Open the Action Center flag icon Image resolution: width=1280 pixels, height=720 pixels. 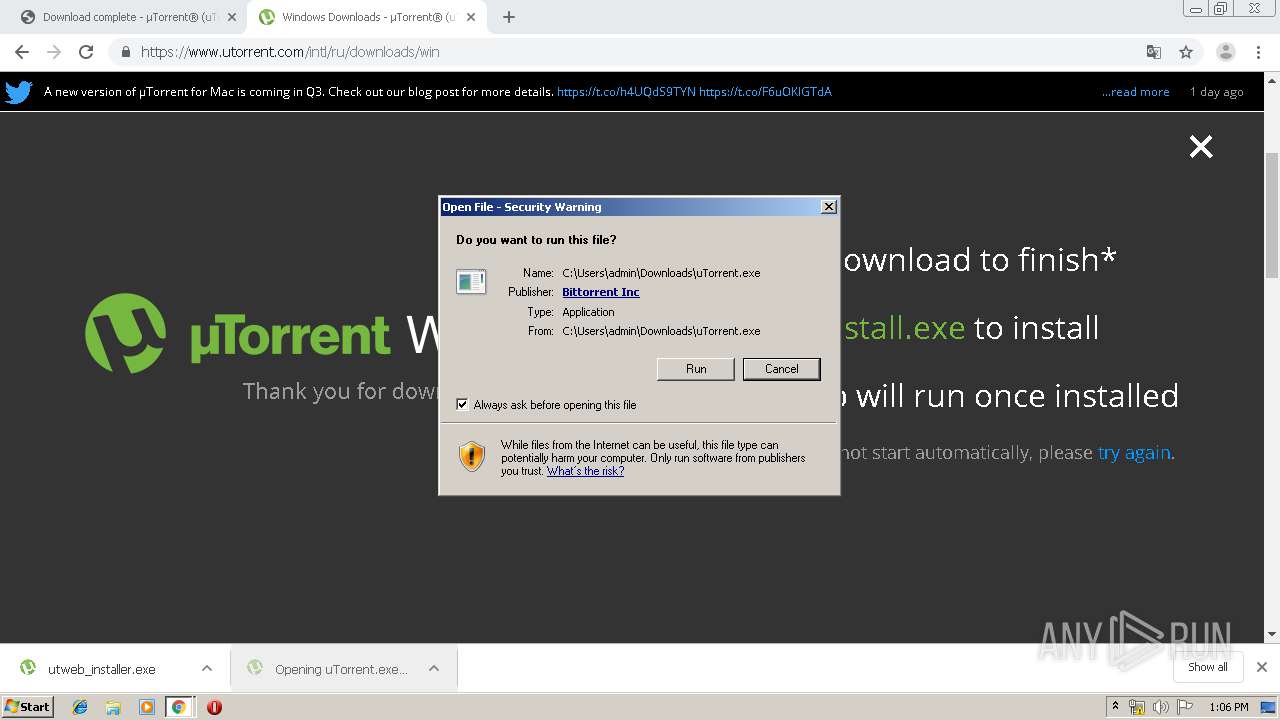pos(1185,707)
